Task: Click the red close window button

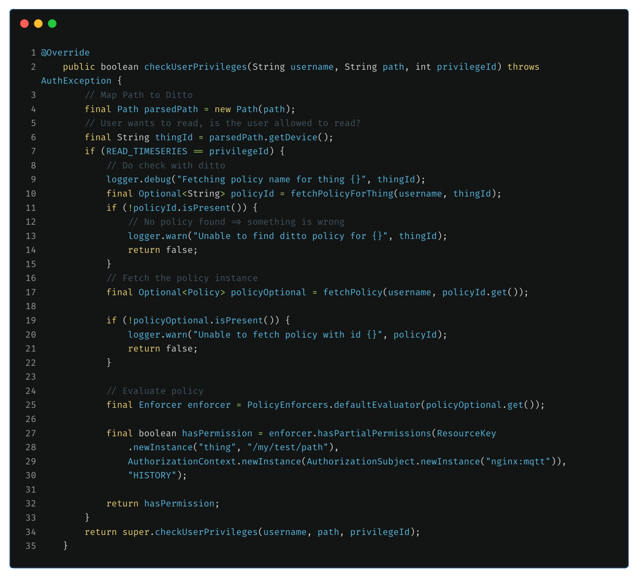Action: pyautogui.click(x=24, y=23)
